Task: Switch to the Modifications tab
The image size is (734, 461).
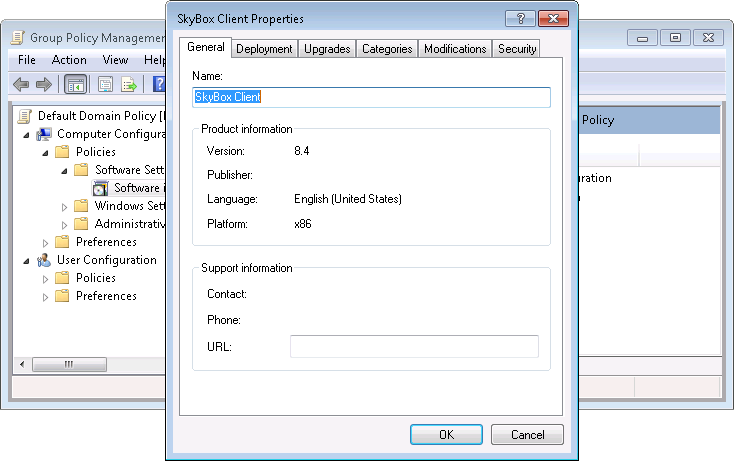Action: click(455, 49)
